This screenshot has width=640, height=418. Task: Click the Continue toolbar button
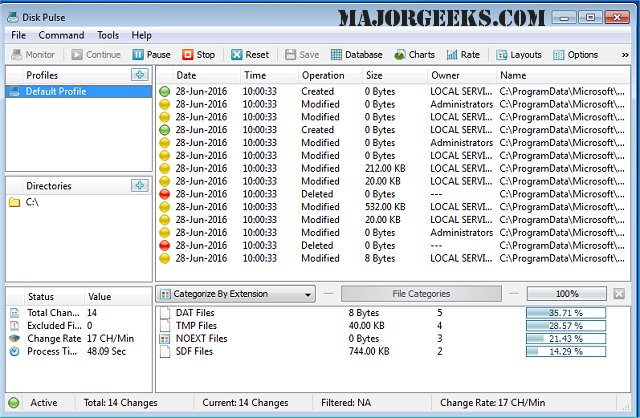click(x=96, y=55)
